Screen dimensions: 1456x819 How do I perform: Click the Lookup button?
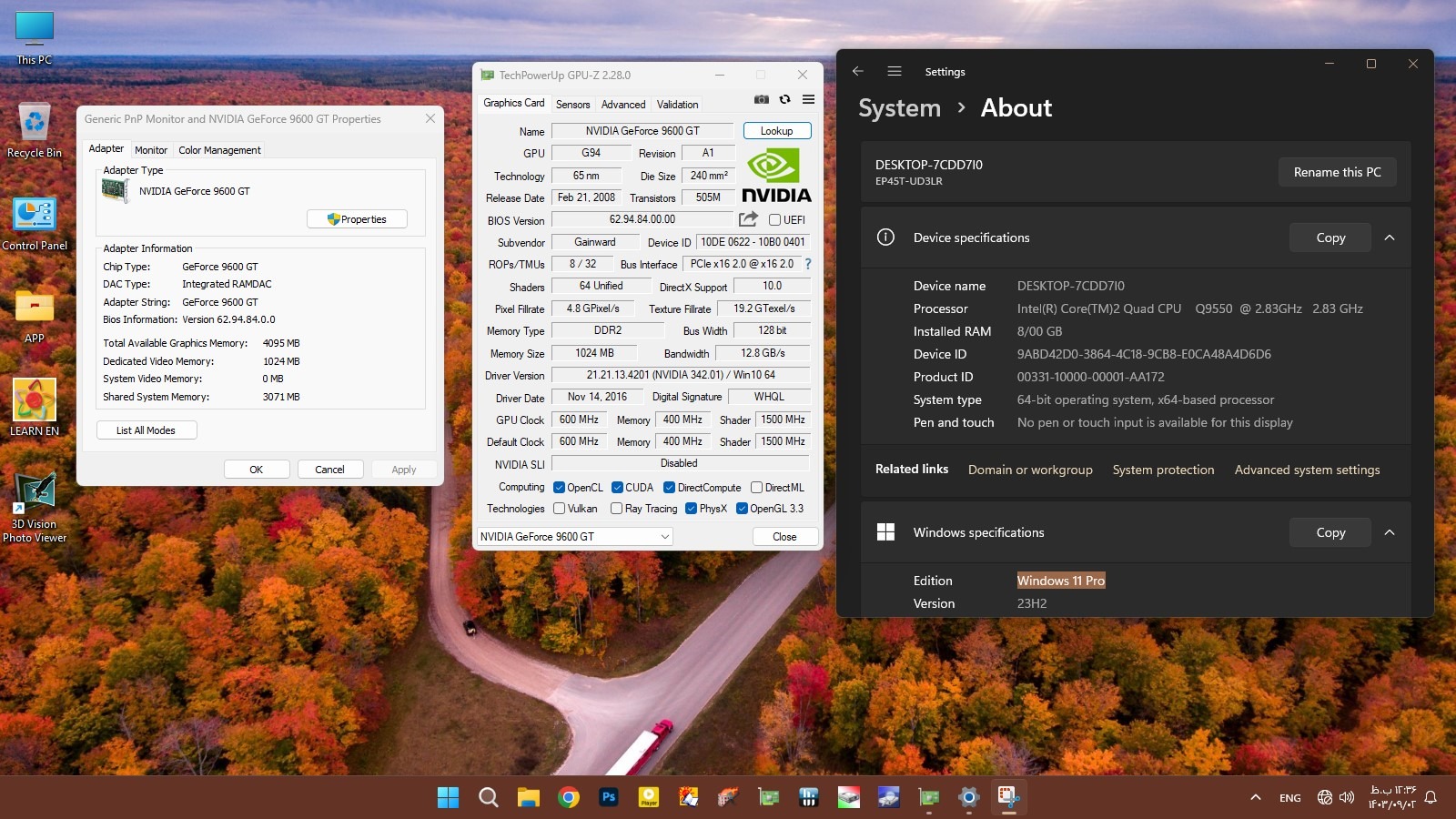pos(776,131)
